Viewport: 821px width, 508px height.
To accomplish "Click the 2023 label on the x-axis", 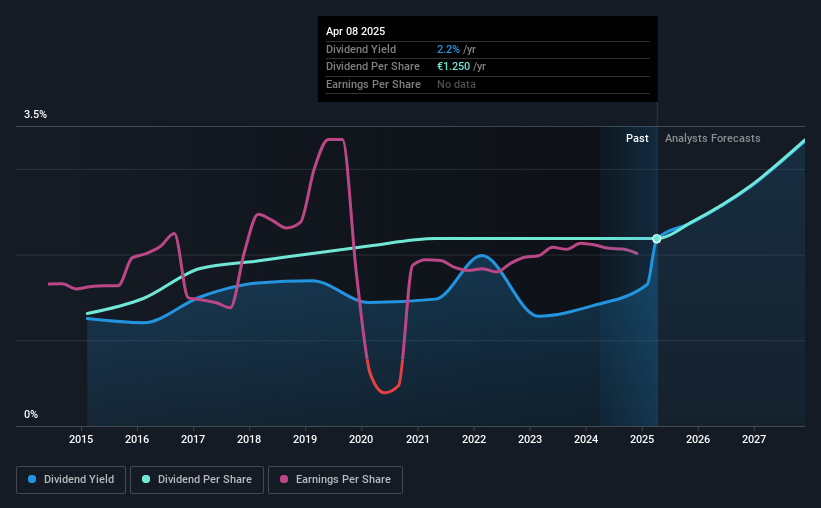I will point(530,439).
